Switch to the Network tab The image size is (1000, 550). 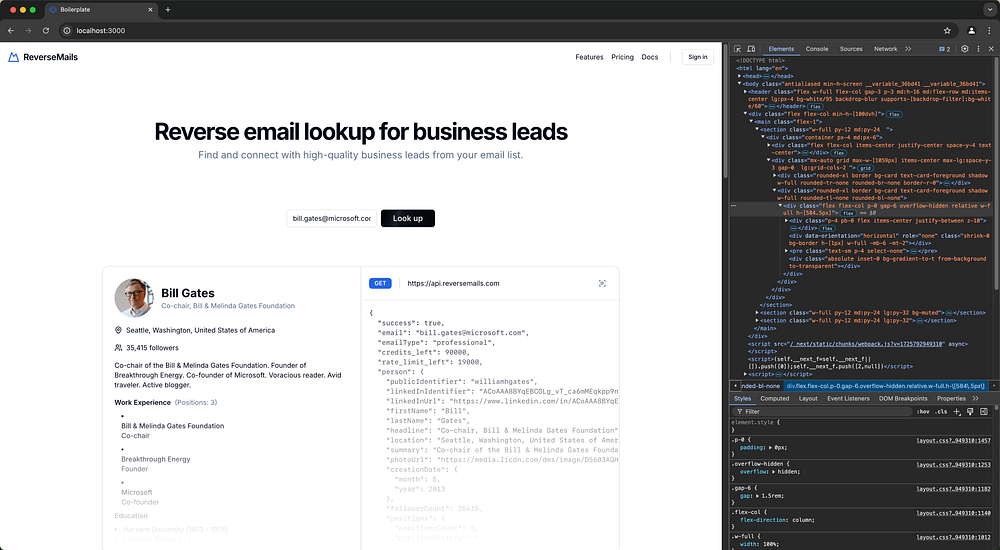(885, 48)
